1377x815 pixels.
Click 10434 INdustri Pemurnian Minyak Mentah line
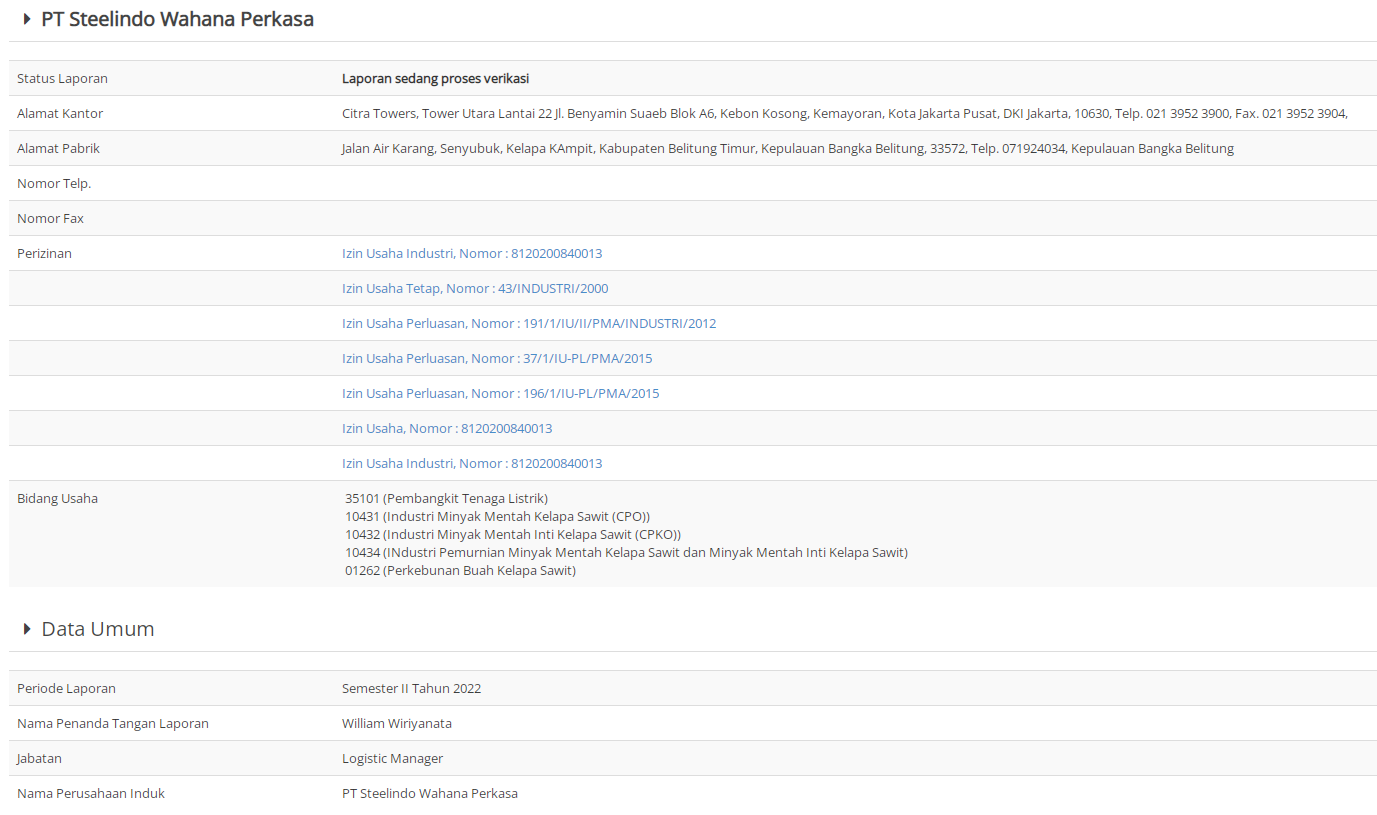[627, 552]
